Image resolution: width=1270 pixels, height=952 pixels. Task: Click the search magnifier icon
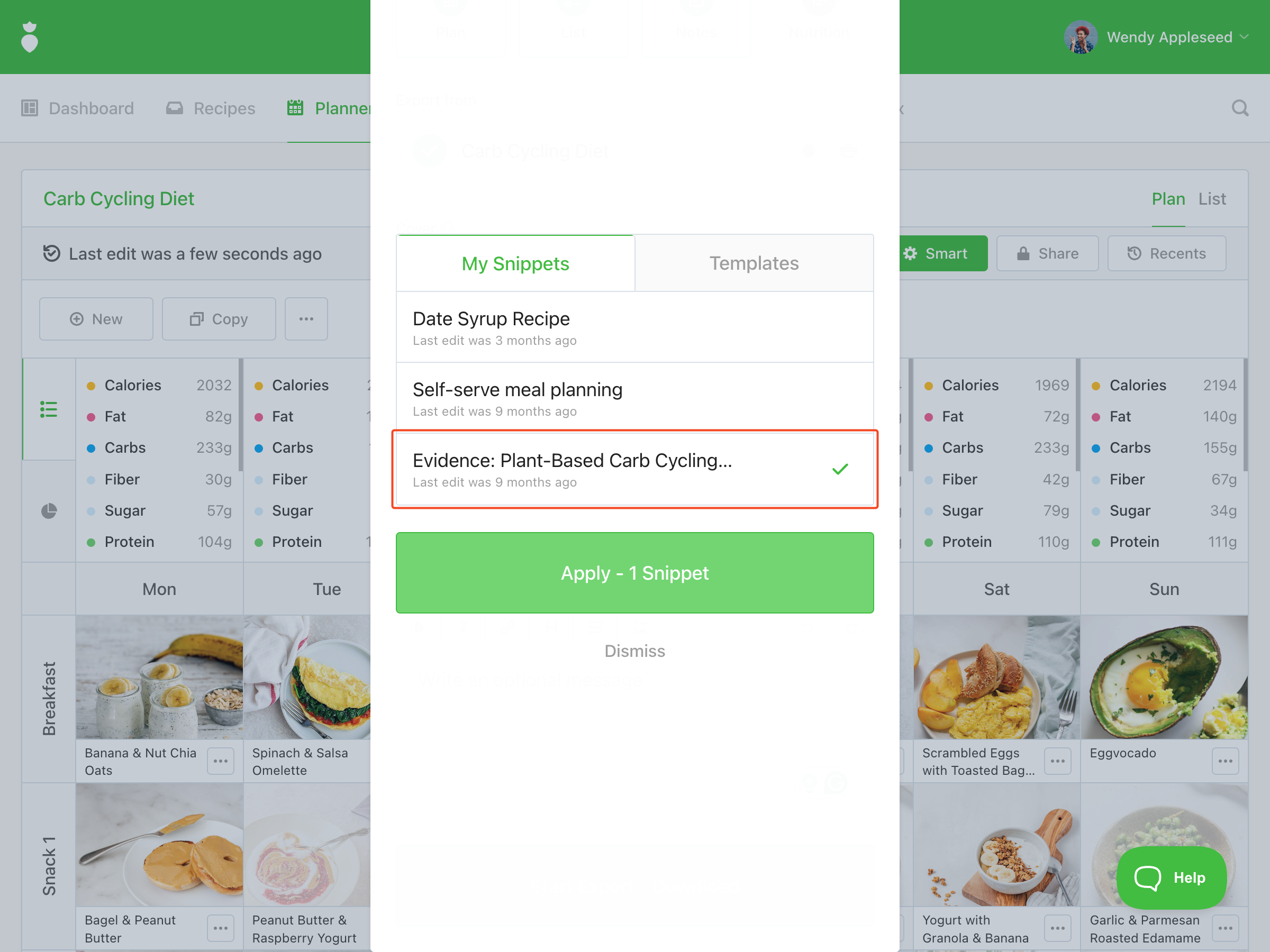[x=1239, y=108]
